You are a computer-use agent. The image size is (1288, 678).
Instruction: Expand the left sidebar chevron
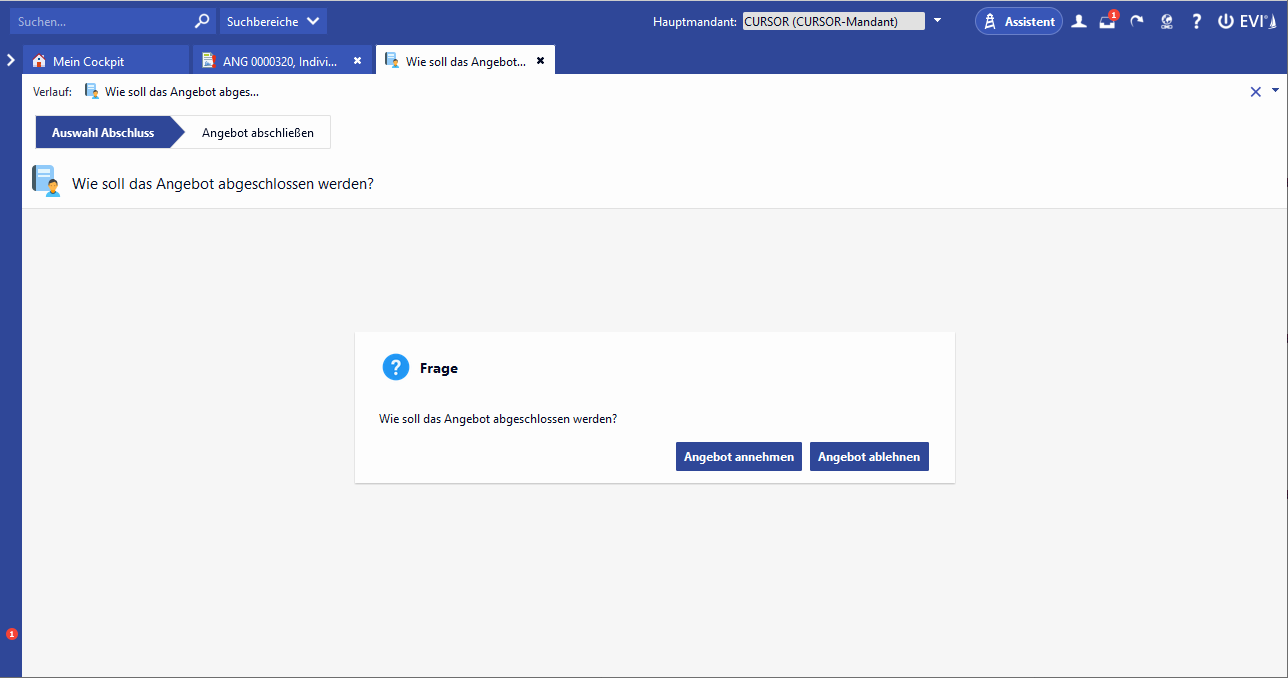click(x=10, y=60)
